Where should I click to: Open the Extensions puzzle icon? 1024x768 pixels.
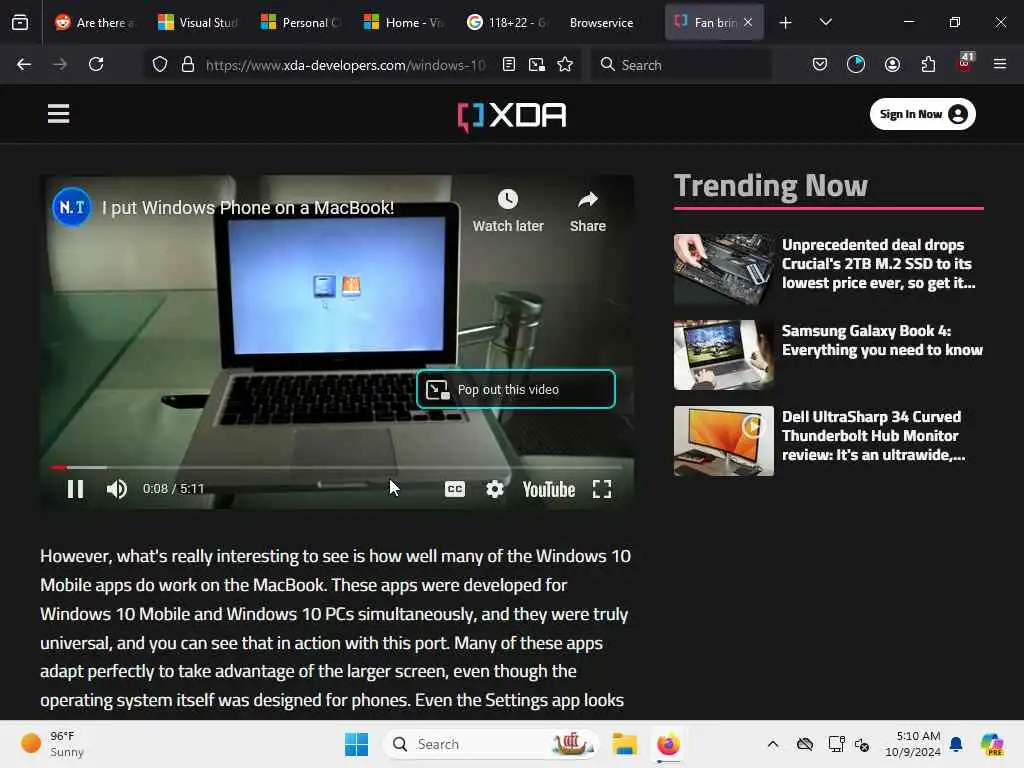929,64
